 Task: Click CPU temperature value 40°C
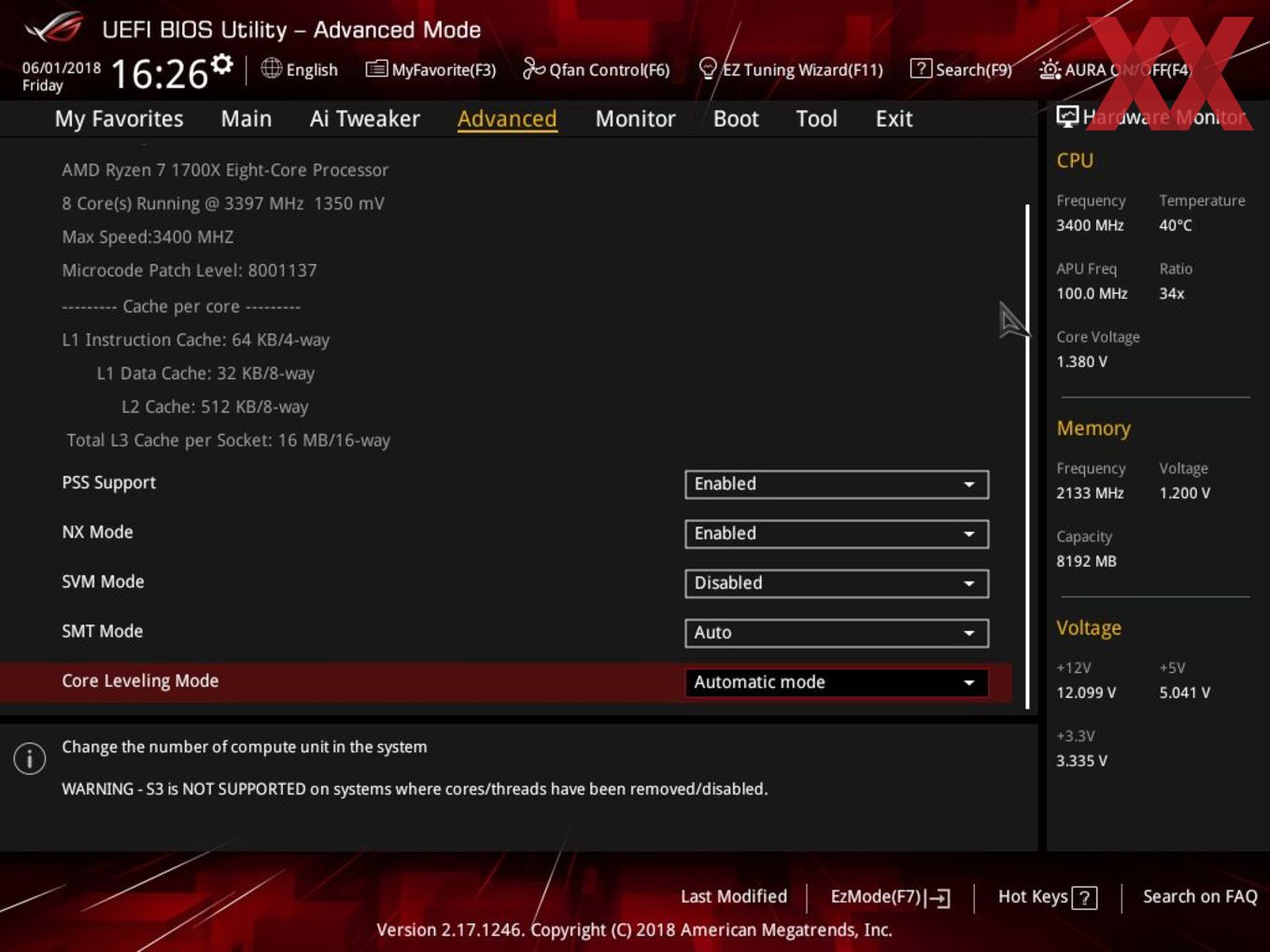coord(1176,225)
